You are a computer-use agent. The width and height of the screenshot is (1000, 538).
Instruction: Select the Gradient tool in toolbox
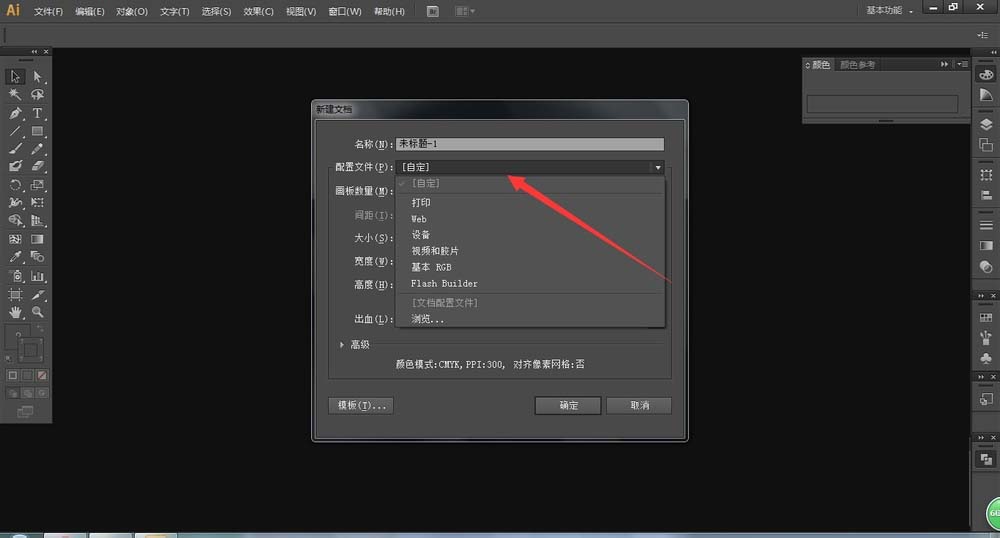[38, 239]
